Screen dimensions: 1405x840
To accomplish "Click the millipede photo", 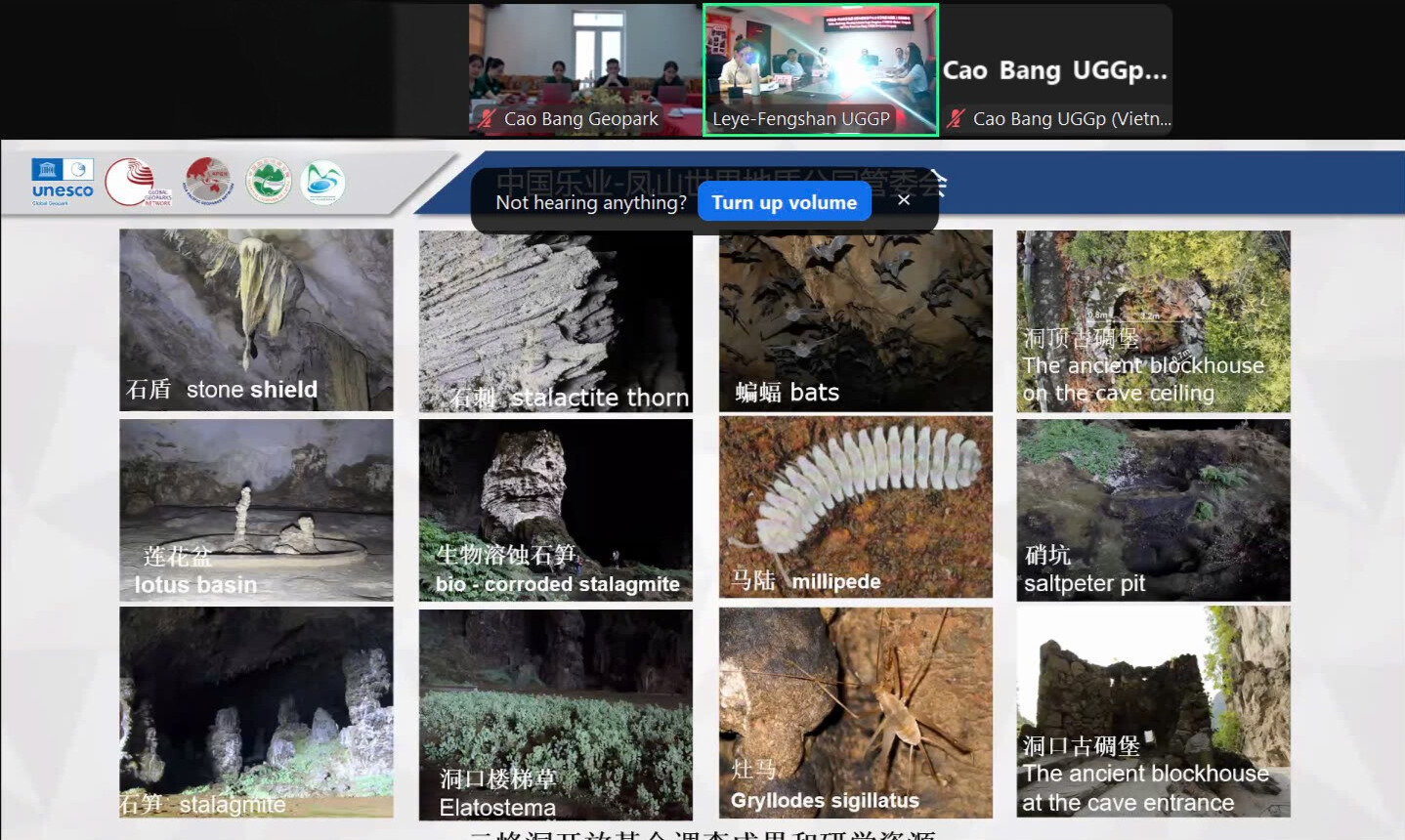I will point(856,507).
